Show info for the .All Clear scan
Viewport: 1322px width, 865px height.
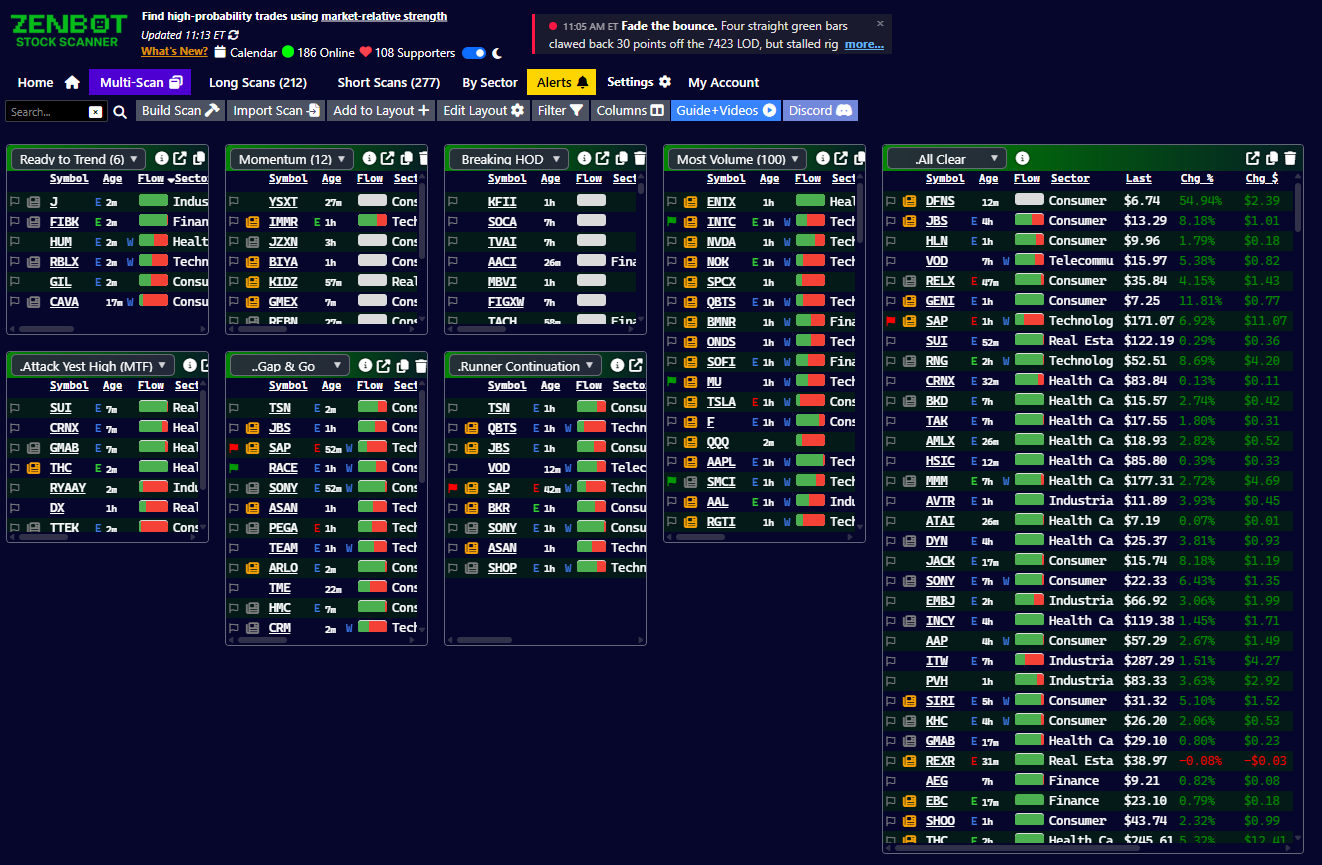coord(1022,158)
